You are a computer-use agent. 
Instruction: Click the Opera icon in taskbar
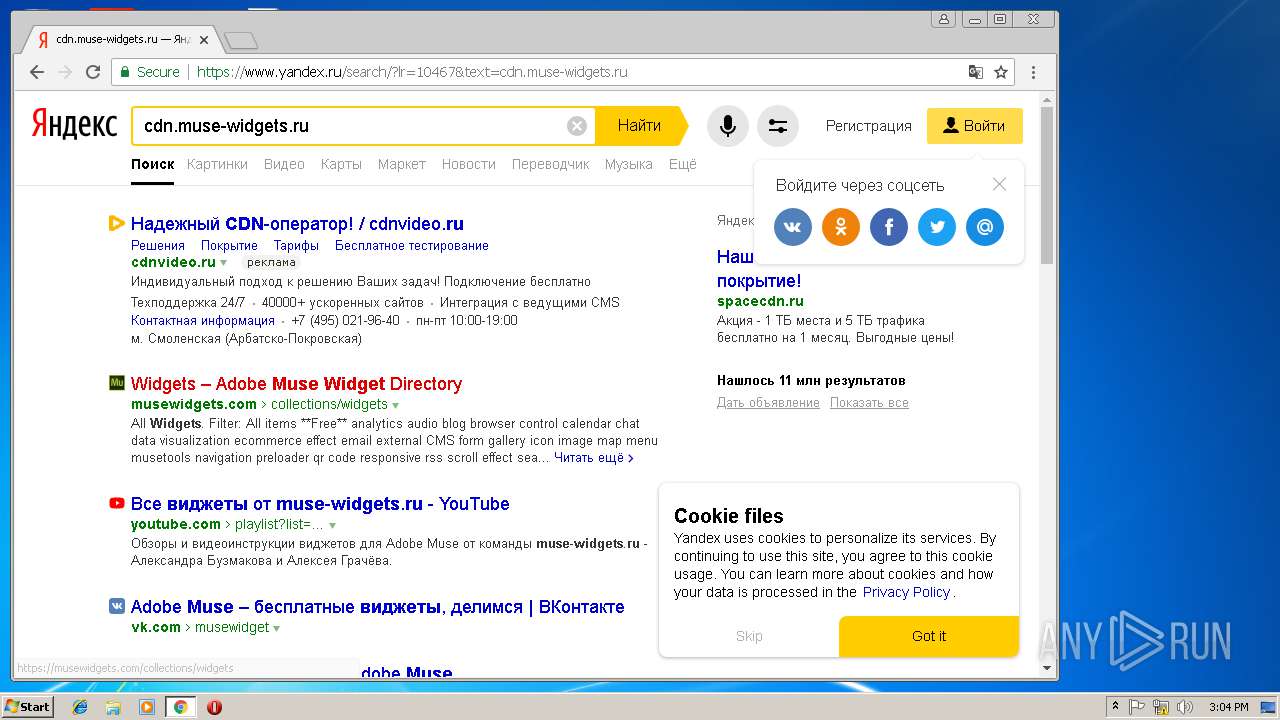[214, 707]
